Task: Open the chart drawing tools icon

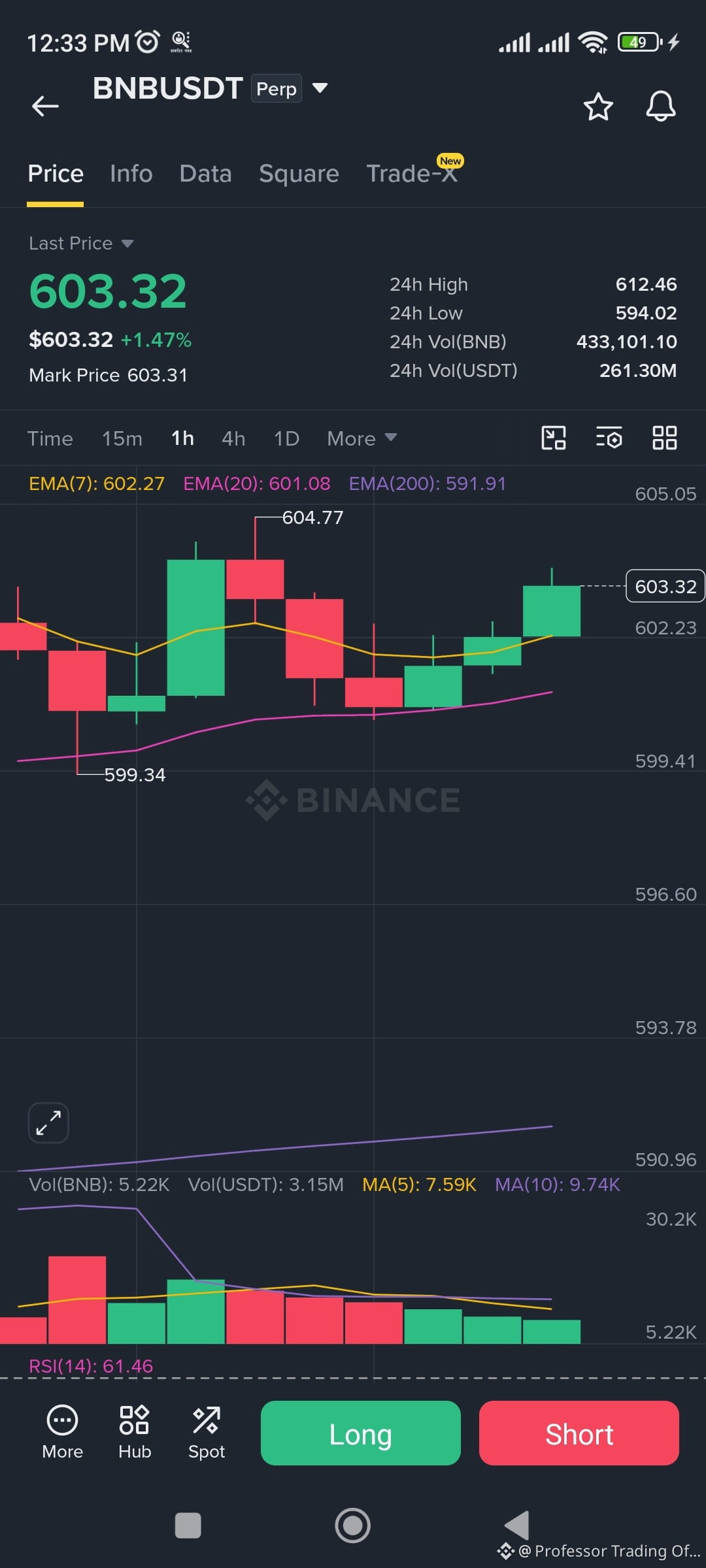Action: (x=554, y=438)
